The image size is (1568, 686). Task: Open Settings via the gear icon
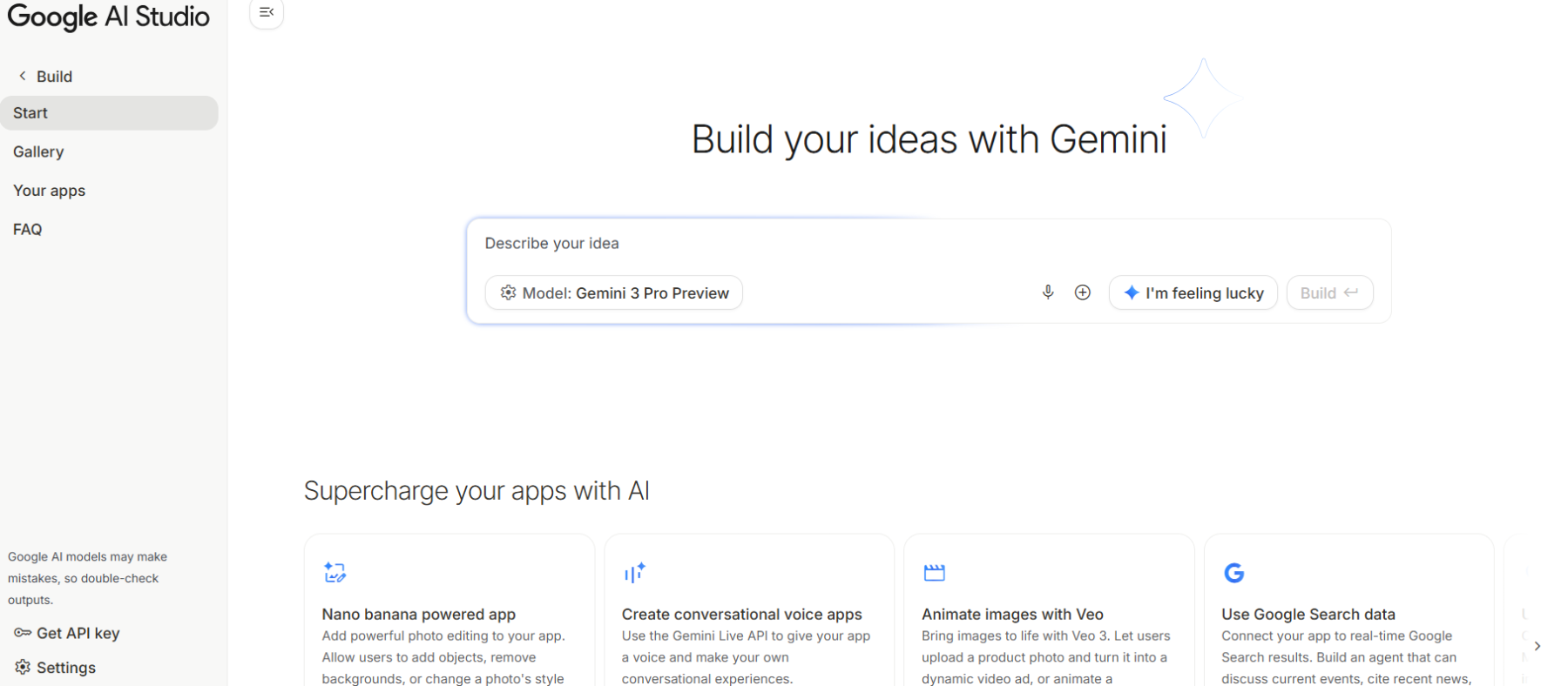[23, 667]
